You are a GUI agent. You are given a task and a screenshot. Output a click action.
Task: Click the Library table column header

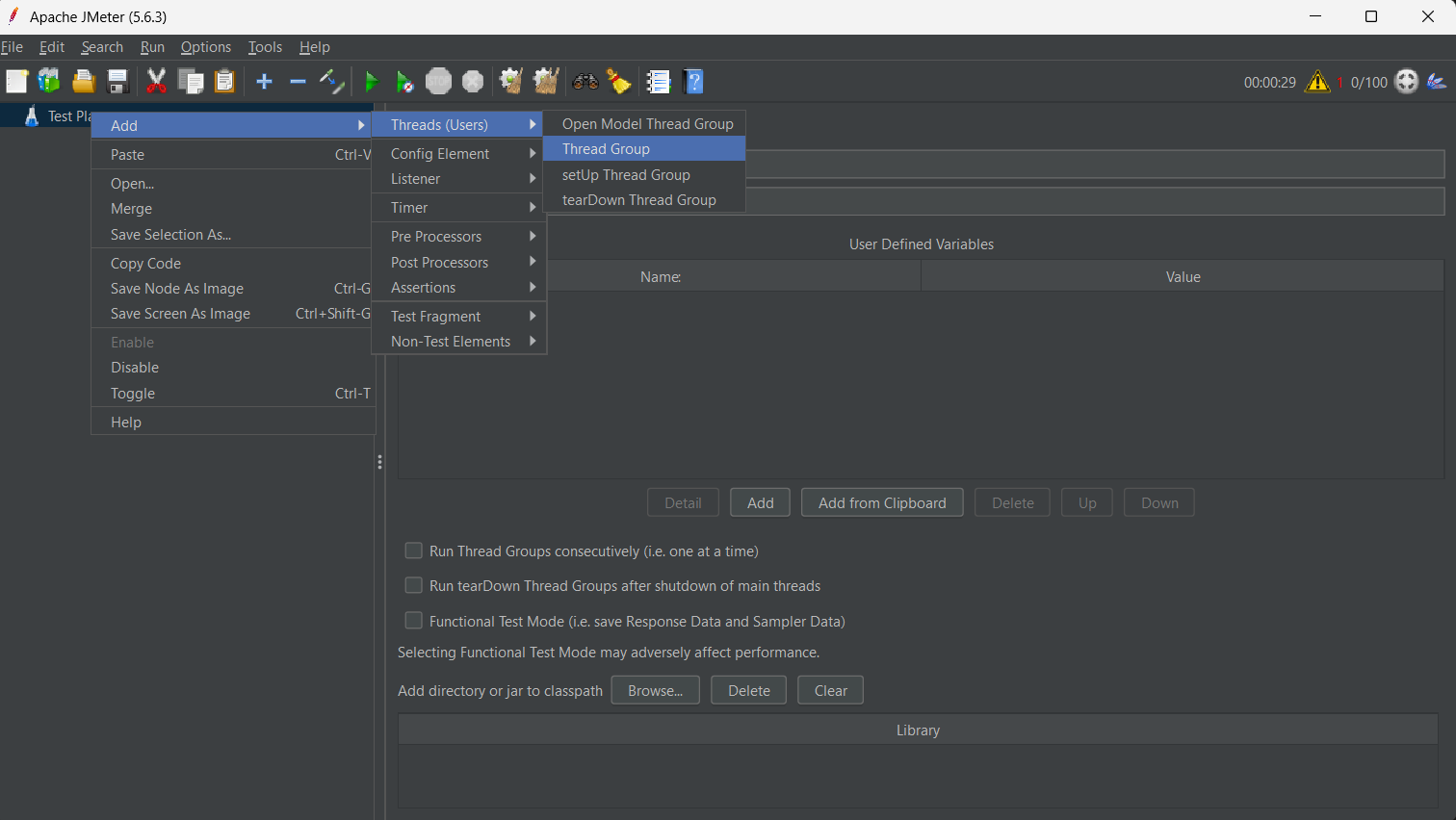[917, 730]
